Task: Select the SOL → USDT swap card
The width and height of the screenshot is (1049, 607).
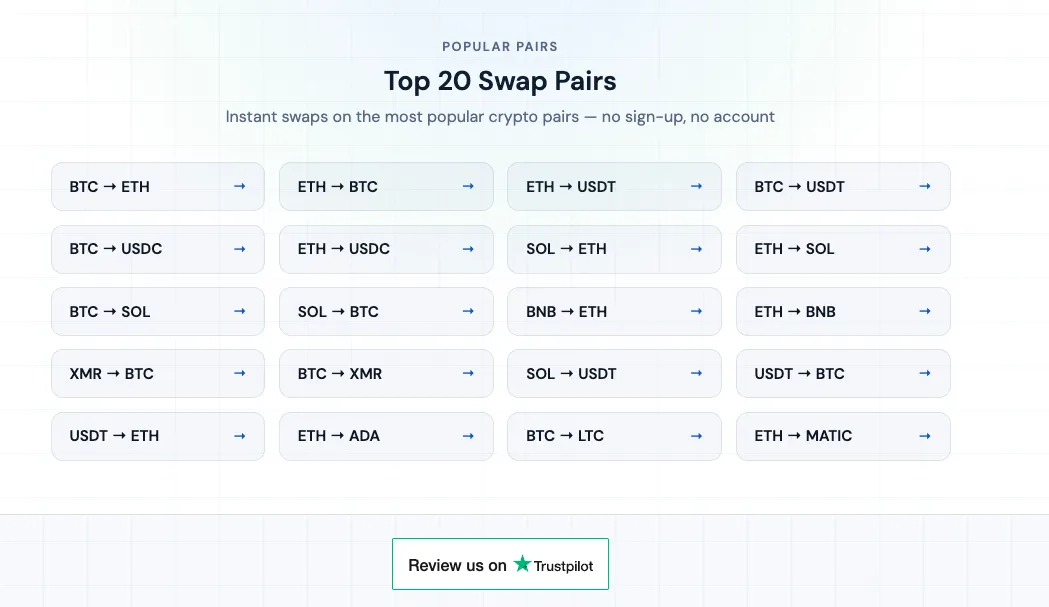Action: click(614, 373)
